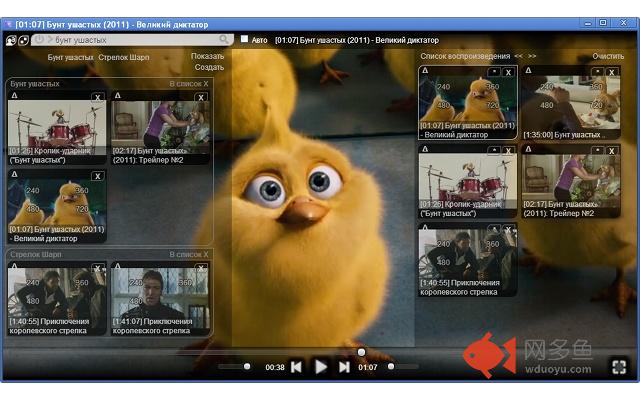Click star button on playlist Кролик-ударник
640x400 pixels.
tap(494, 150)
